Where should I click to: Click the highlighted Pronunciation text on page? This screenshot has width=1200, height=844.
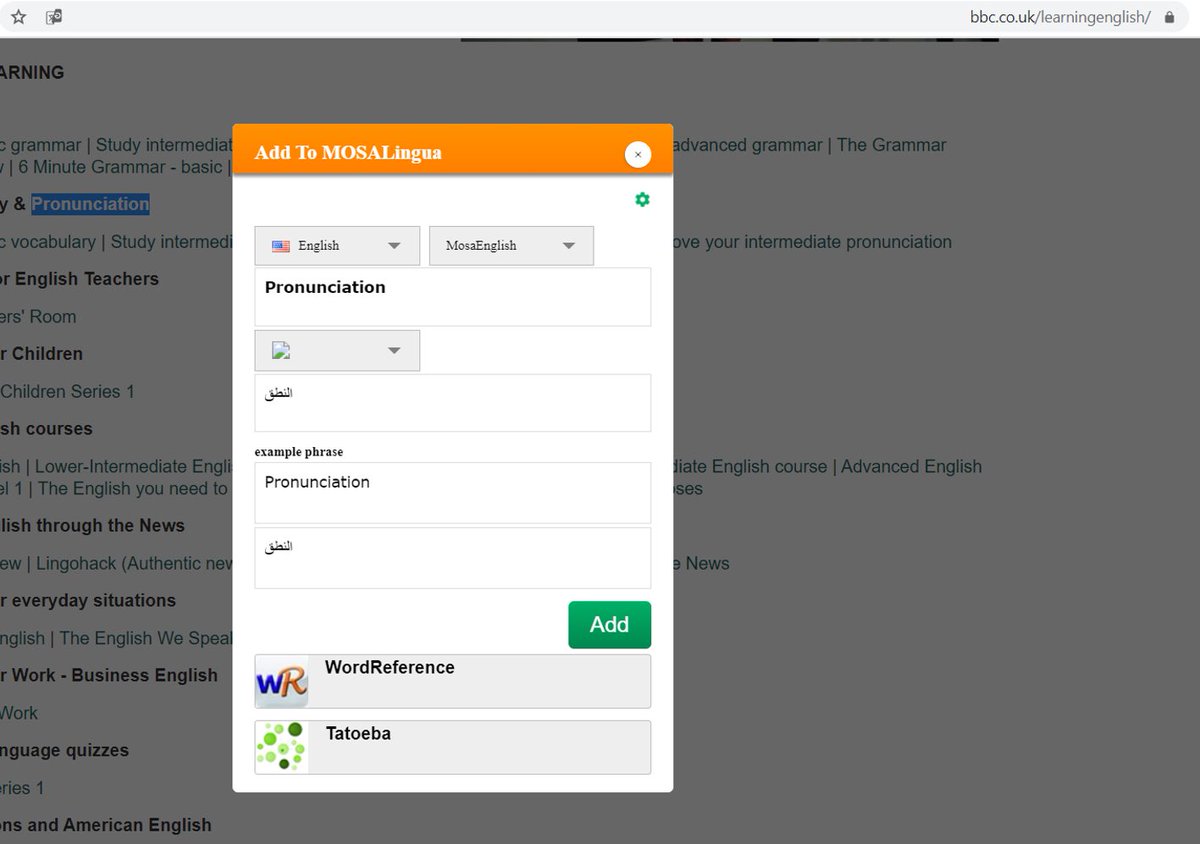90,204
